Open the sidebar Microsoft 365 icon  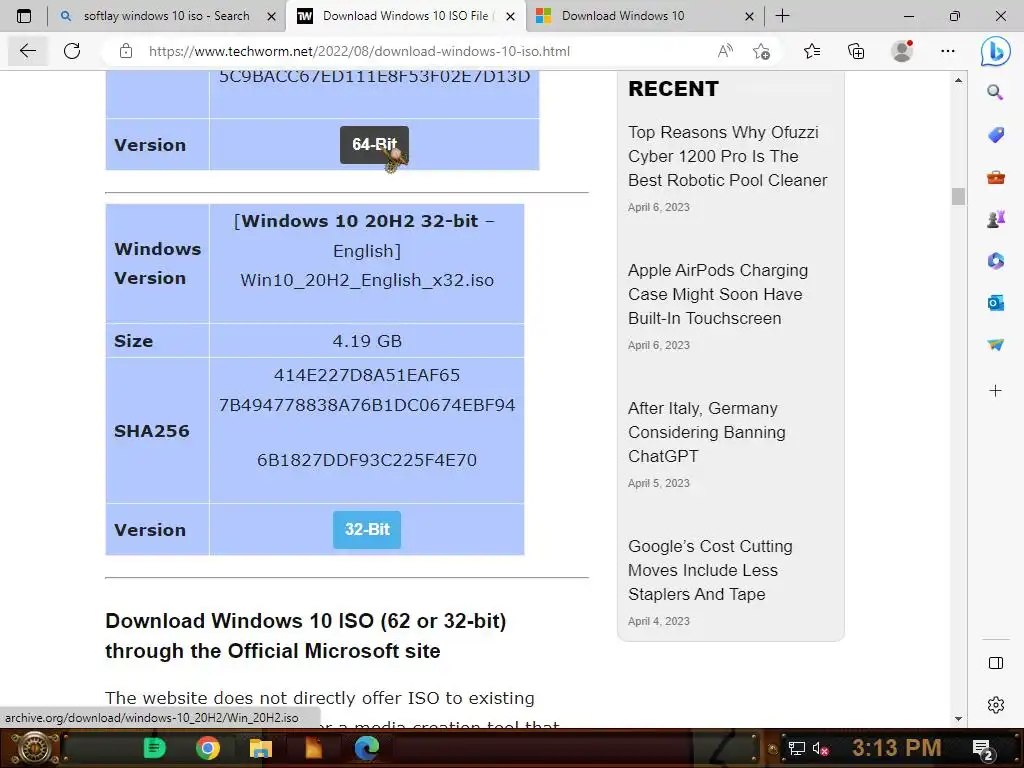(995, 261)
